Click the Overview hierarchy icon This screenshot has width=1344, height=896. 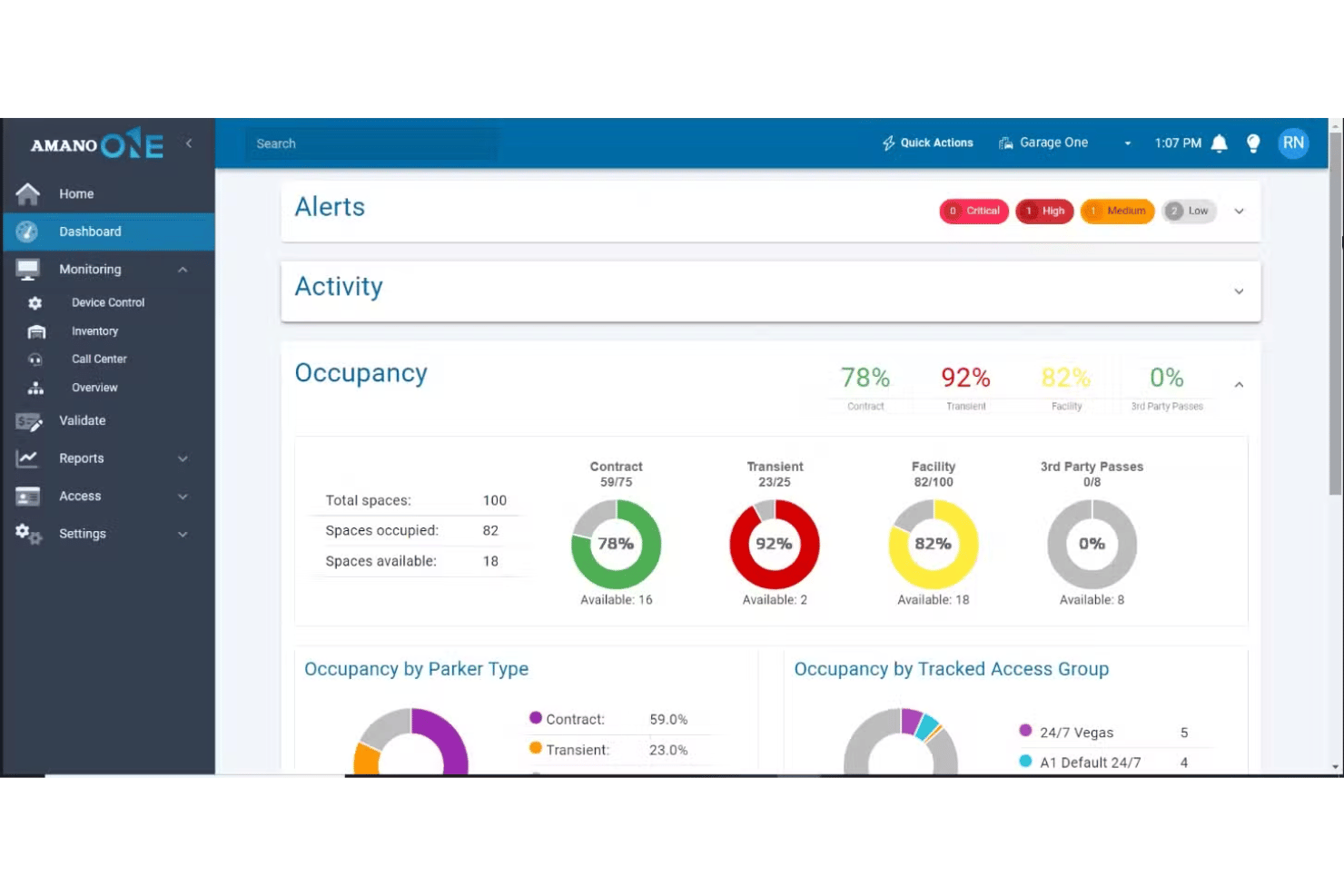click(x=35, y=388)
